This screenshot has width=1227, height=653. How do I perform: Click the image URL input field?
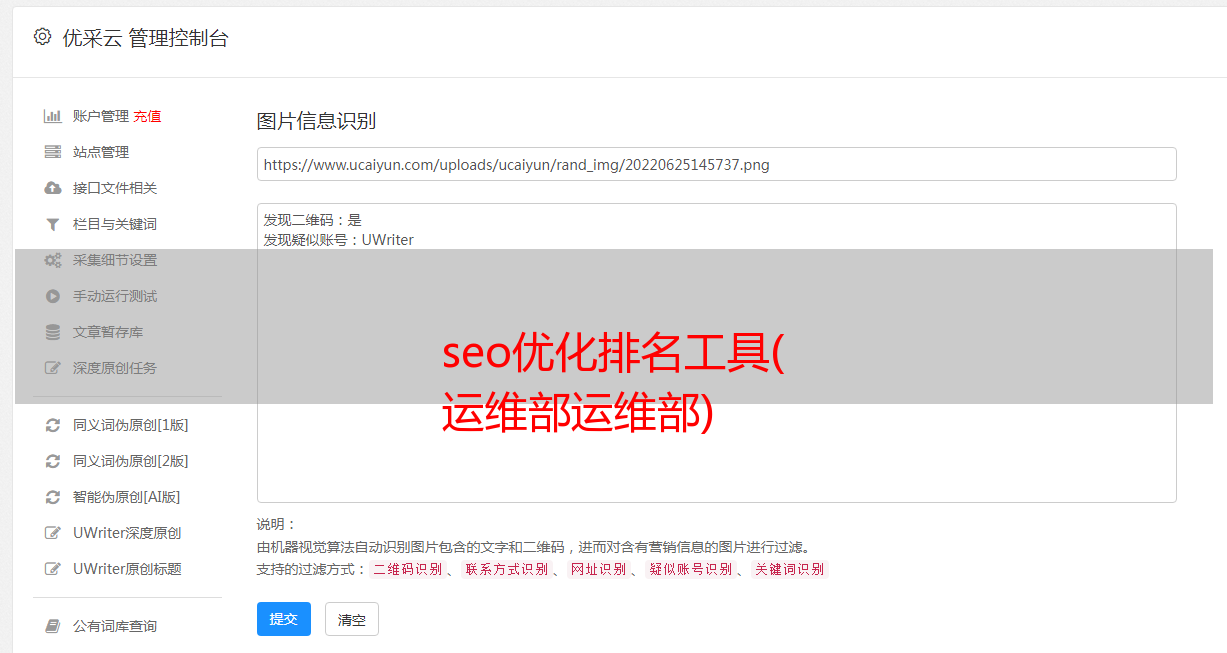tap(716, 164)
